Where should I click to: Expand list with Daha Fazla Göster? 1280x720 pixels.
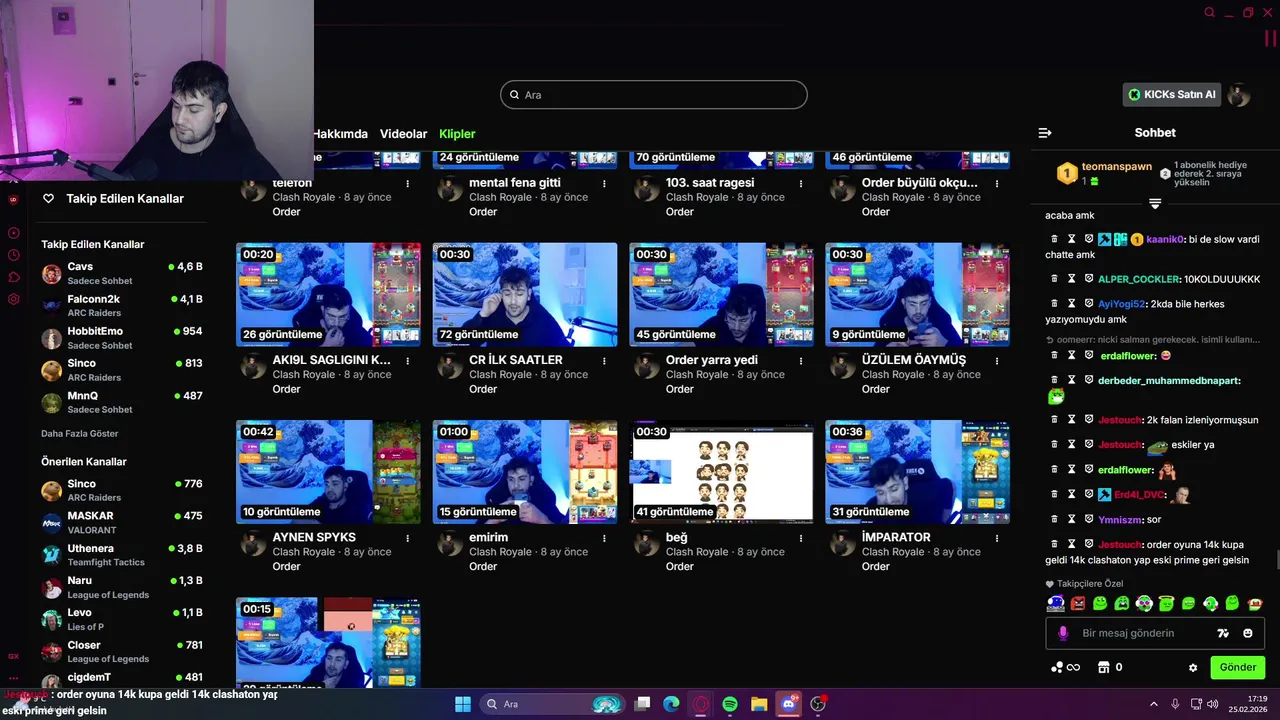[x=80, y=434]
